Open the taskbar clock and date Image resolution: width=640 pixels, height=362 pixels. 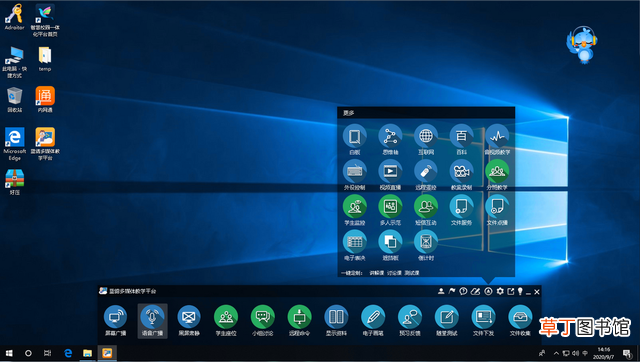[x=604, y=353]
